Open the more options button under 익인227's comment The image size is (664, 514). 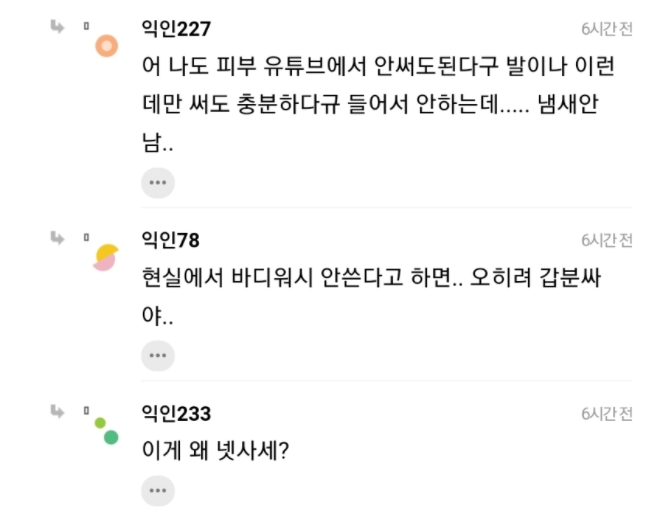click(157, 183)
